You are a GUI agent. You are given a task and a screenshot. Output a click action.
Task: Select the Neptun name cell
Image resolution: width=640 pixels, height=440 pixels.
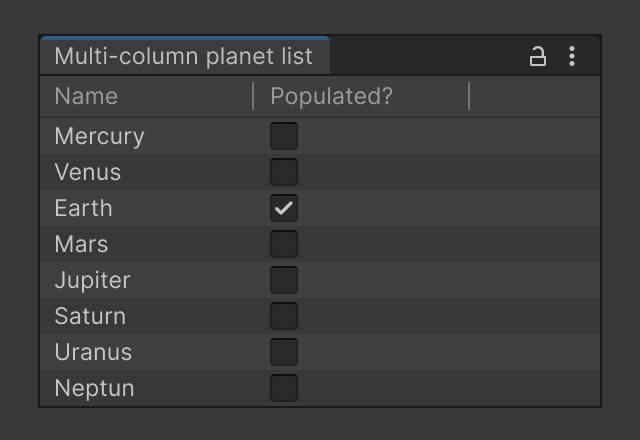coord(147,387)
